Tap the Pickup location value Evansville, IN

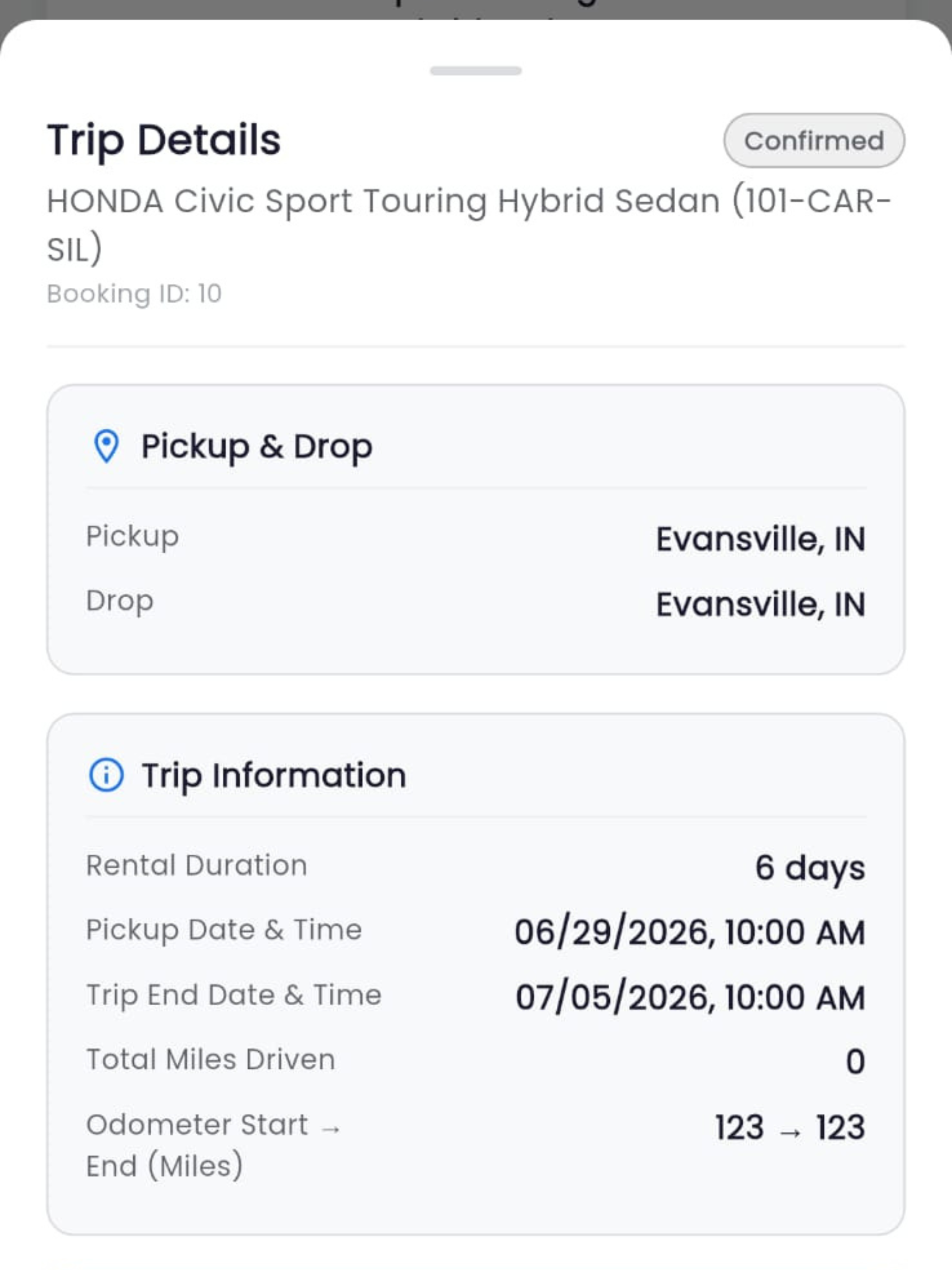(x=760, y=539)
